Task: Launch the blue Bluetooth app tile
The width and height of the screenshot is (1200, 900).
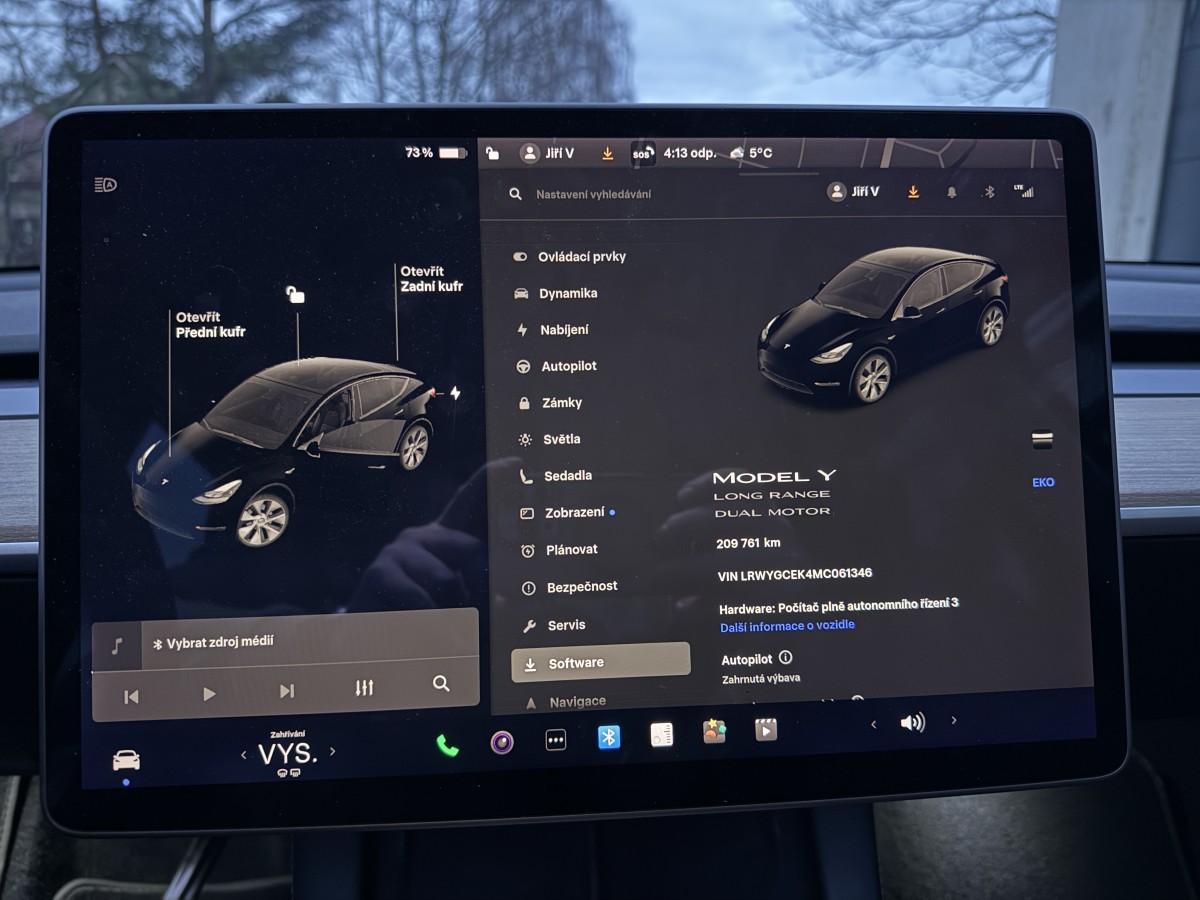Action: [608, 737]
